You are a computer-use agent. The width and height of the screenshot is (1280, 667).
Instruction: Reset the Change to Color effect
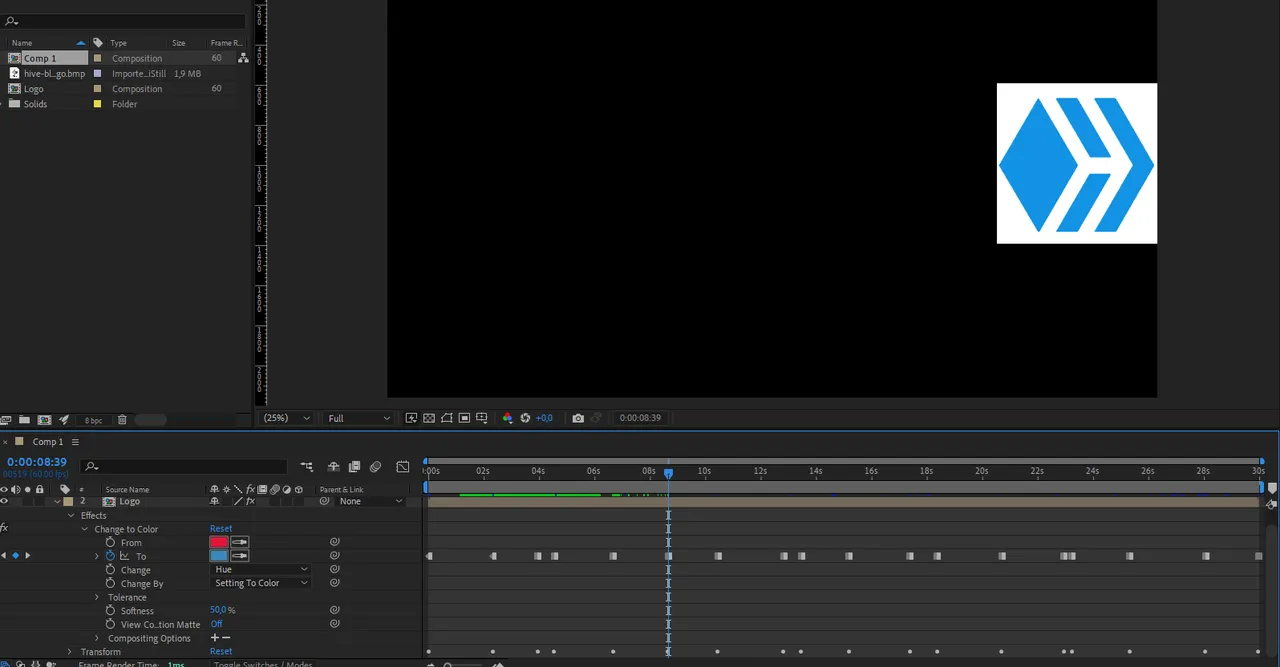click(221, 529)
